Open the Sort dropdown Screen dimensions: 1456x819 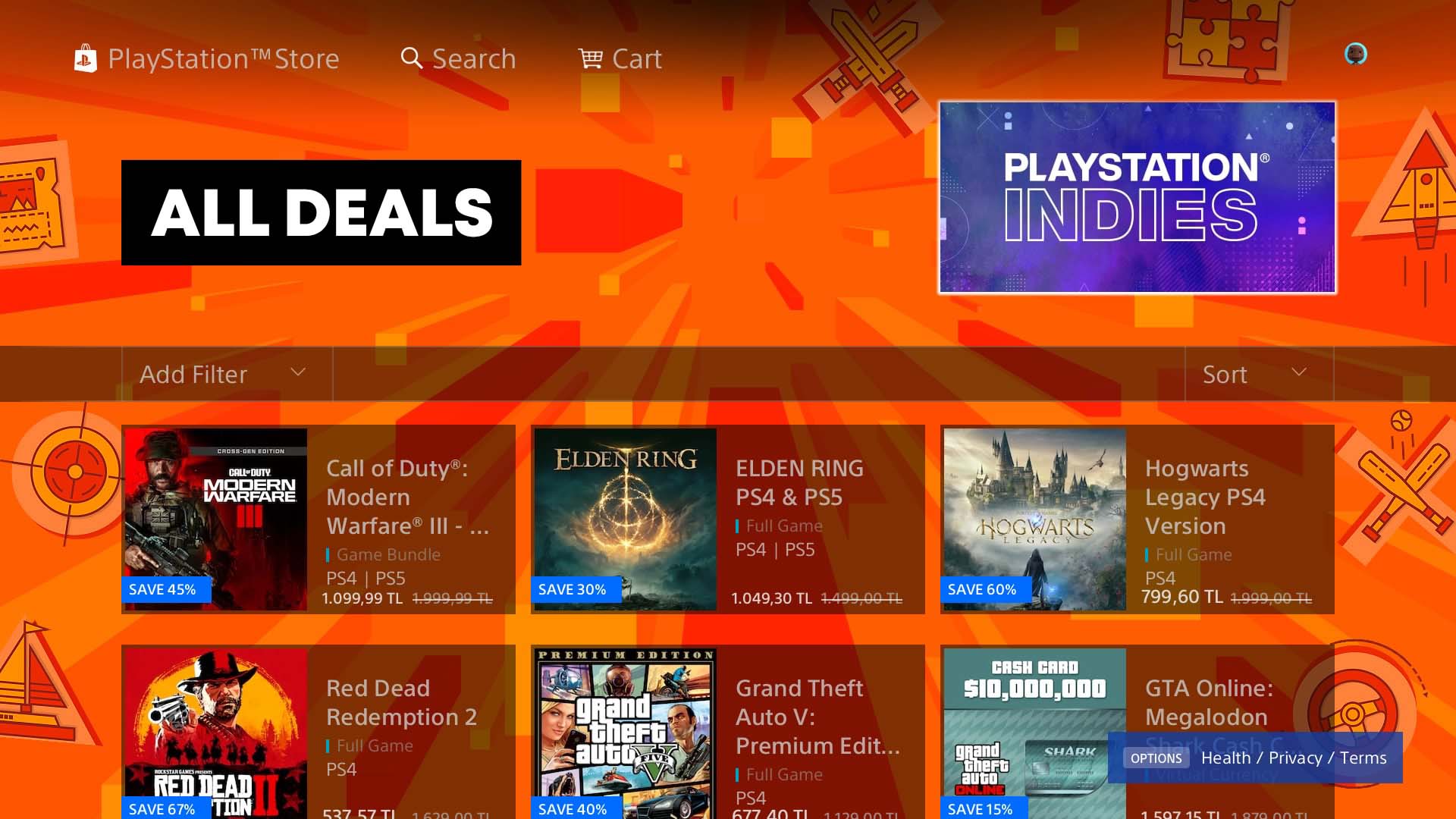1259,374
